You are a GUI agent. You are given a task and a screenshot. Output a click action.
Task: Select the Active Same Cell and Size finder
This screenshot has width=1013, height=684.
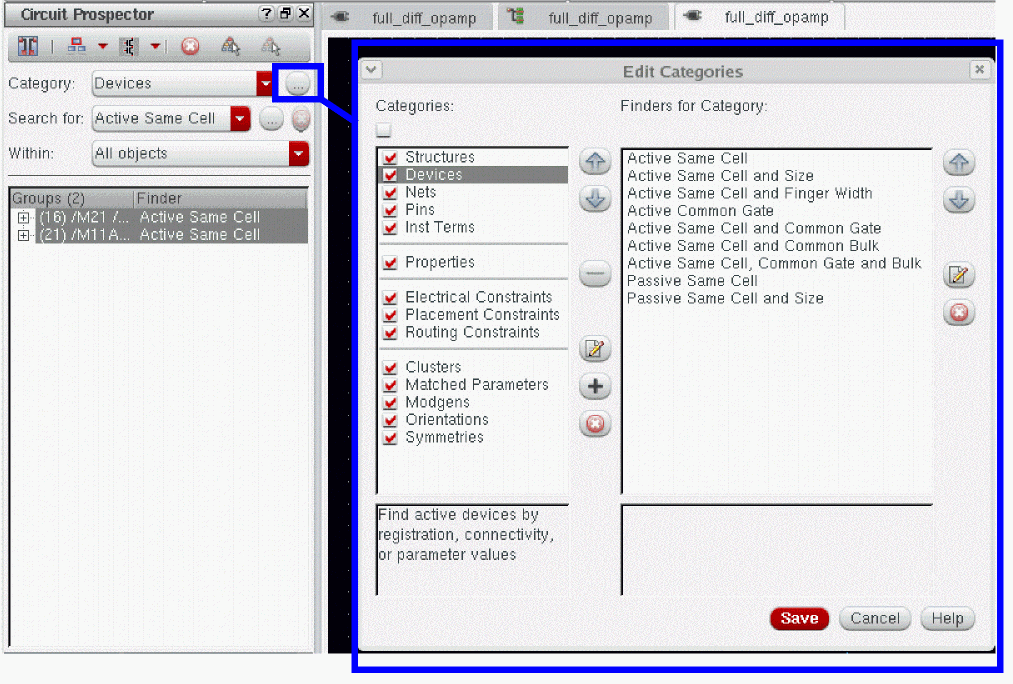(x=720, y=176)
